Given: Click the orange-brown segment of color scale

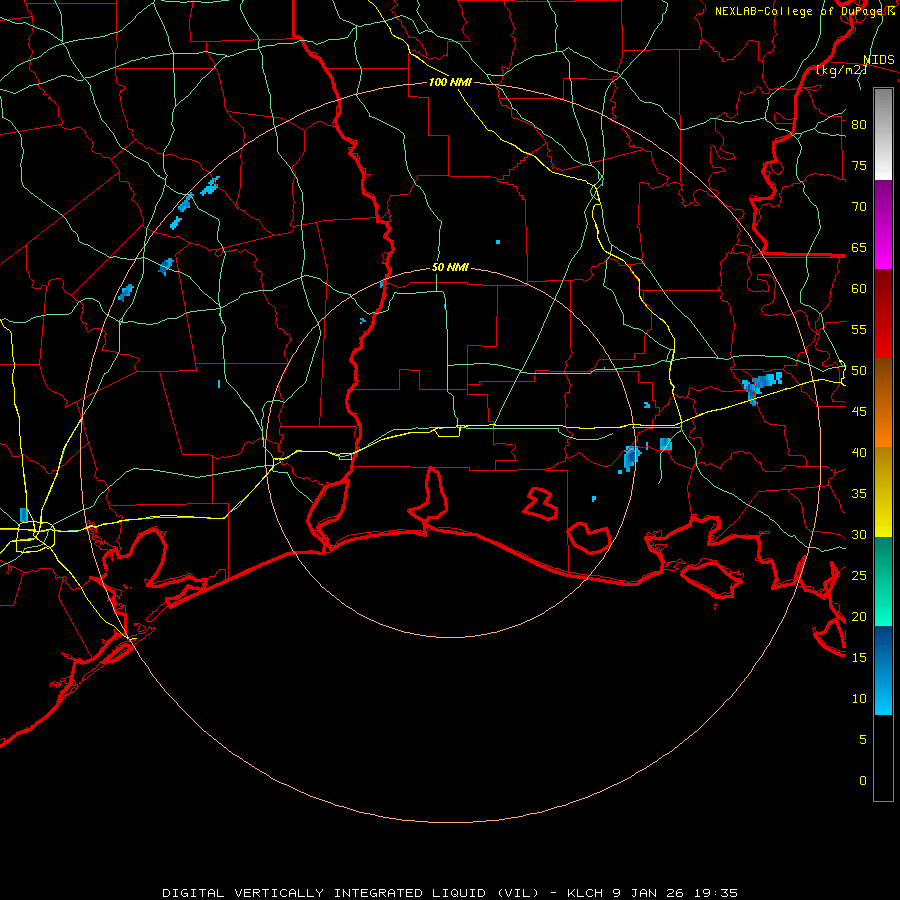Looking at the screenshot, I should pyautogui.click(x=883, y=403).
